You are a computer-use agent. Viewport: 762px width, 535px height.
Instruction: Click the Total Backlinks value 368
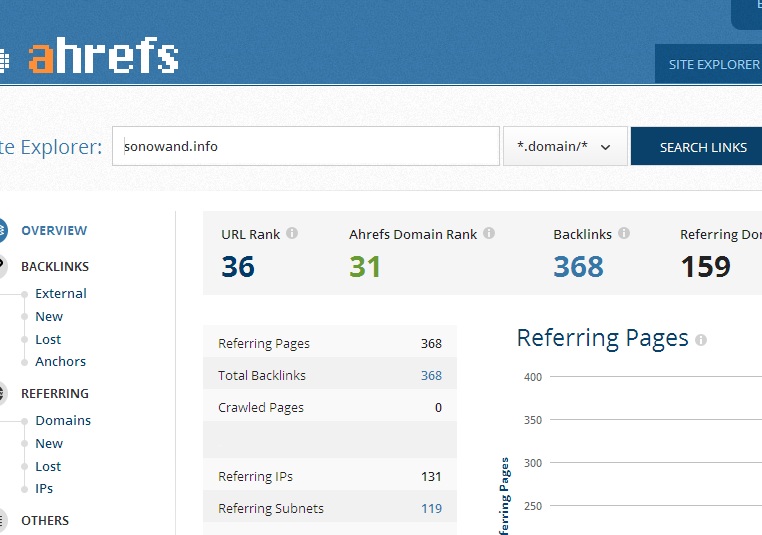click(431, 376)
